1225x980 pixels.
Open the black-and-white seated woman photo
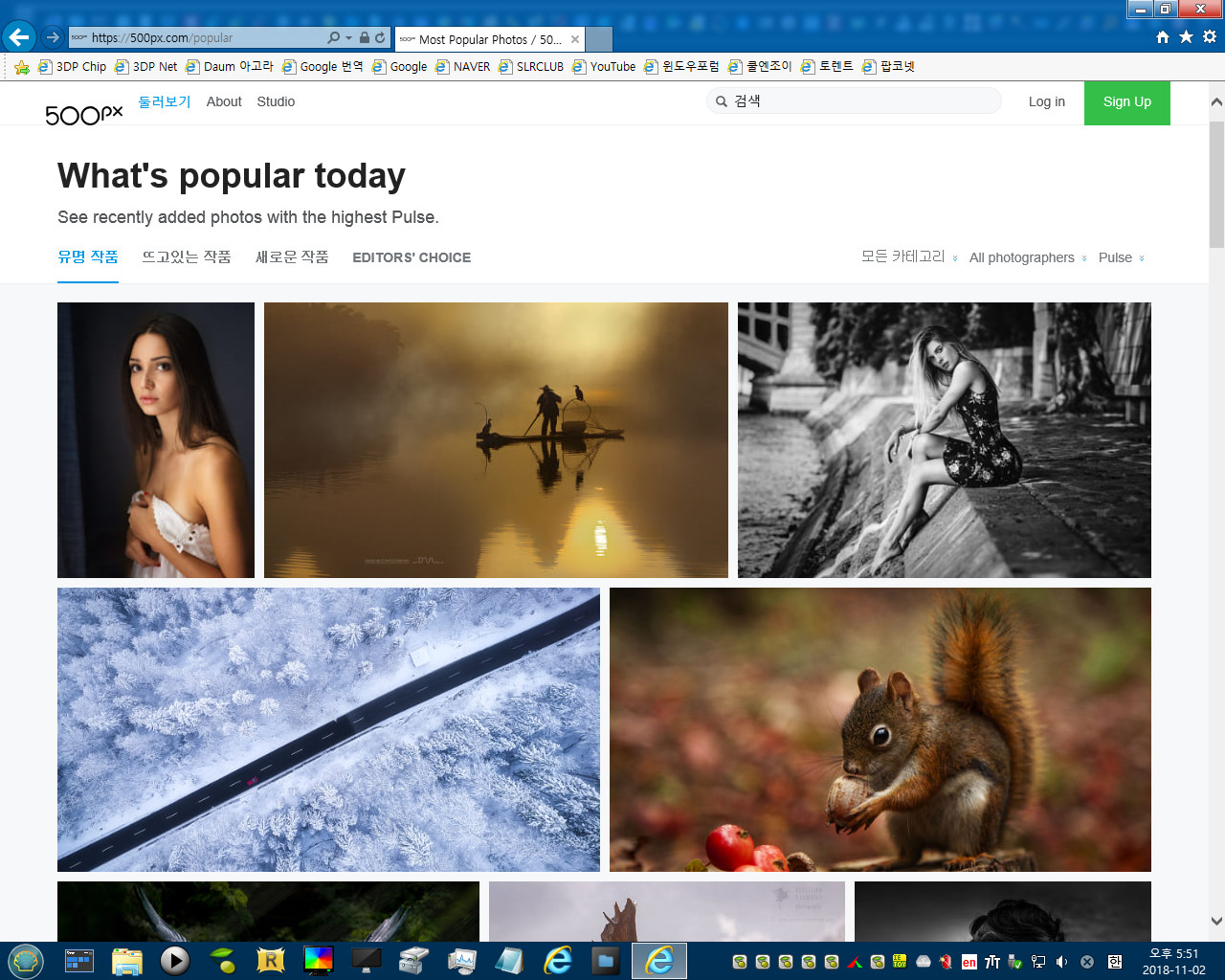945,440
